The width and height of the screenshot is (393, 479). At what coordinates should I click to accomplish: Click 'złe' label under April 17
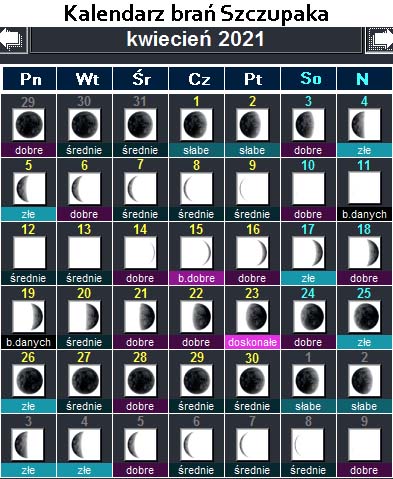308,278
